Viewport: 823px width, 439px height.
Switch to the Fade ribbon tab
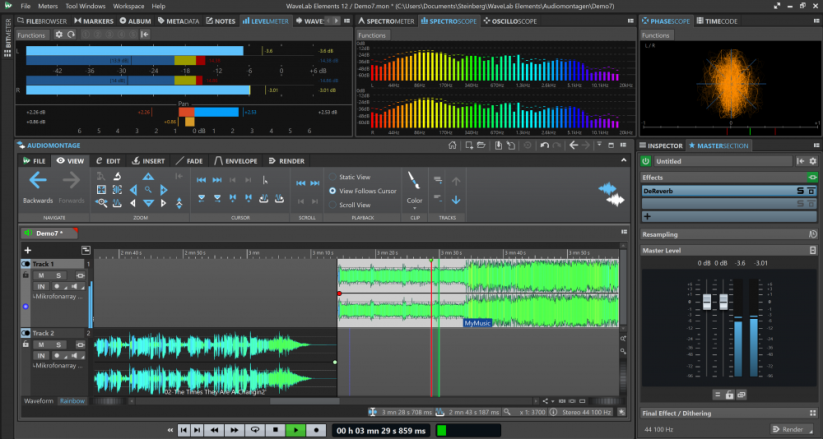189,161
